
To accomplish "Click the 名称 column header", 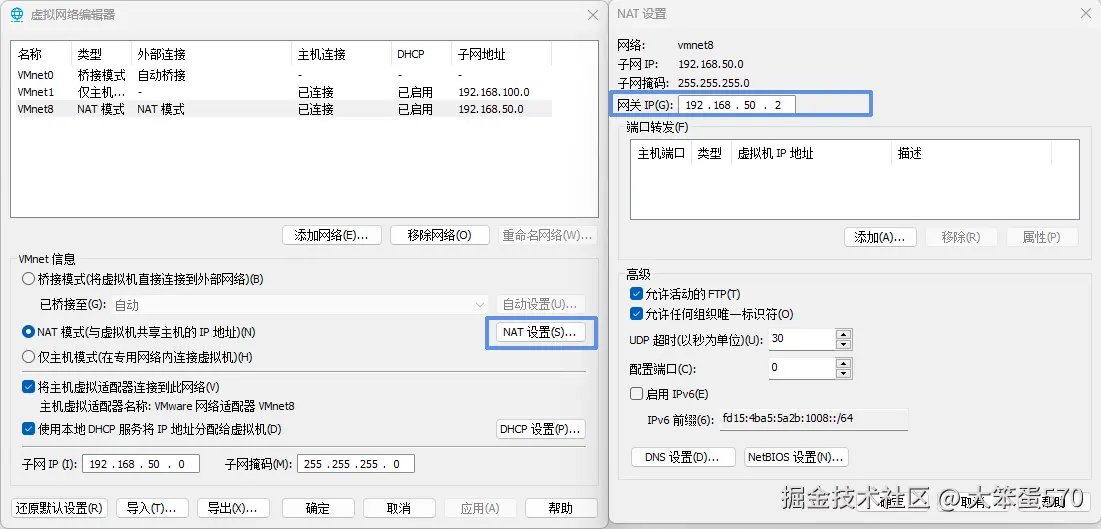I will point(41,54).
